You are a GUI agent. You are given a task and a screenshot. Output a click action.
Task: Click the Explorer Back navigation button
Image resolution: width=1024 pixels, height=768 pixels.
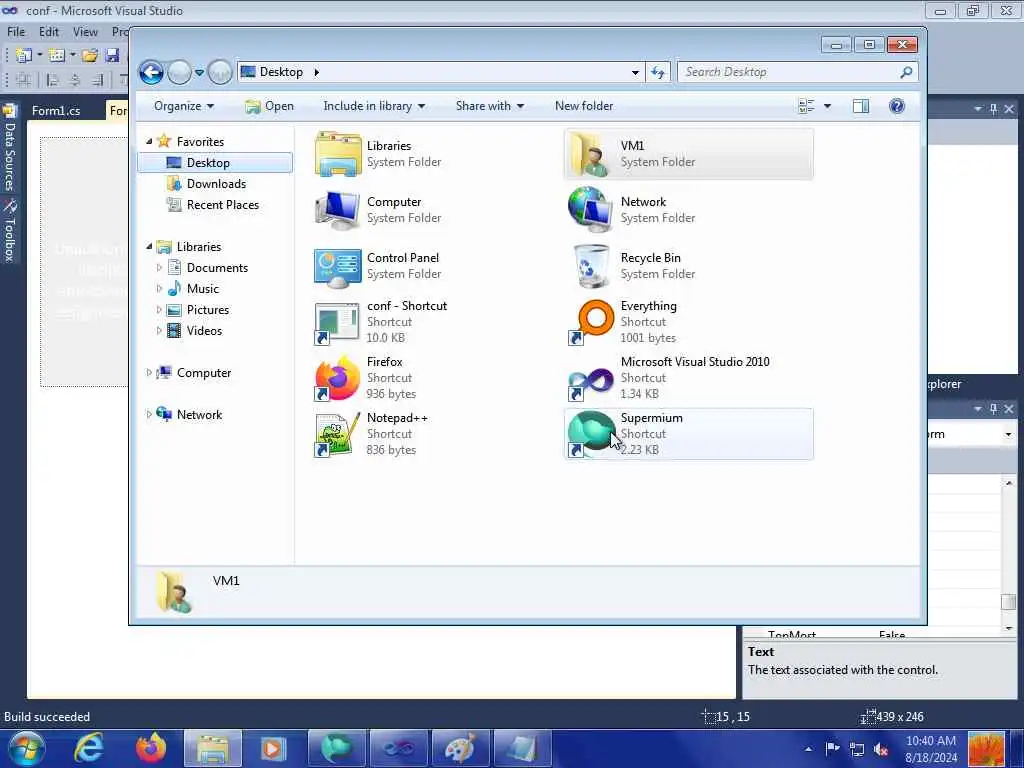tap(152, 72)
